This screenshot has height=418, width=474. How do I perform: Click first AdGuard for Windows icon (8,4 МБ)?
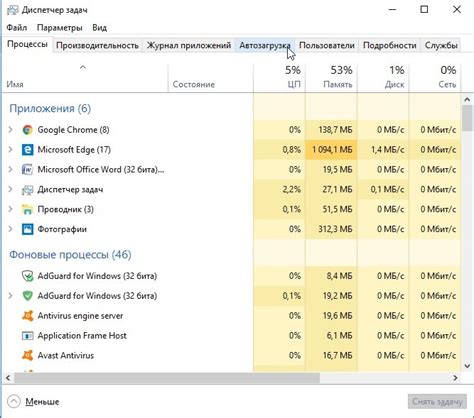tap(27, 276)
